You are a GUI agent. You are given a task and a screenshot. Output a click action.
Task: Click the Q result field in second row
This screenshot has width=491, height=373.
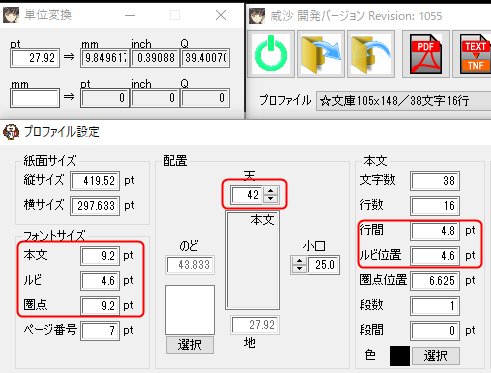pos(205,98)
